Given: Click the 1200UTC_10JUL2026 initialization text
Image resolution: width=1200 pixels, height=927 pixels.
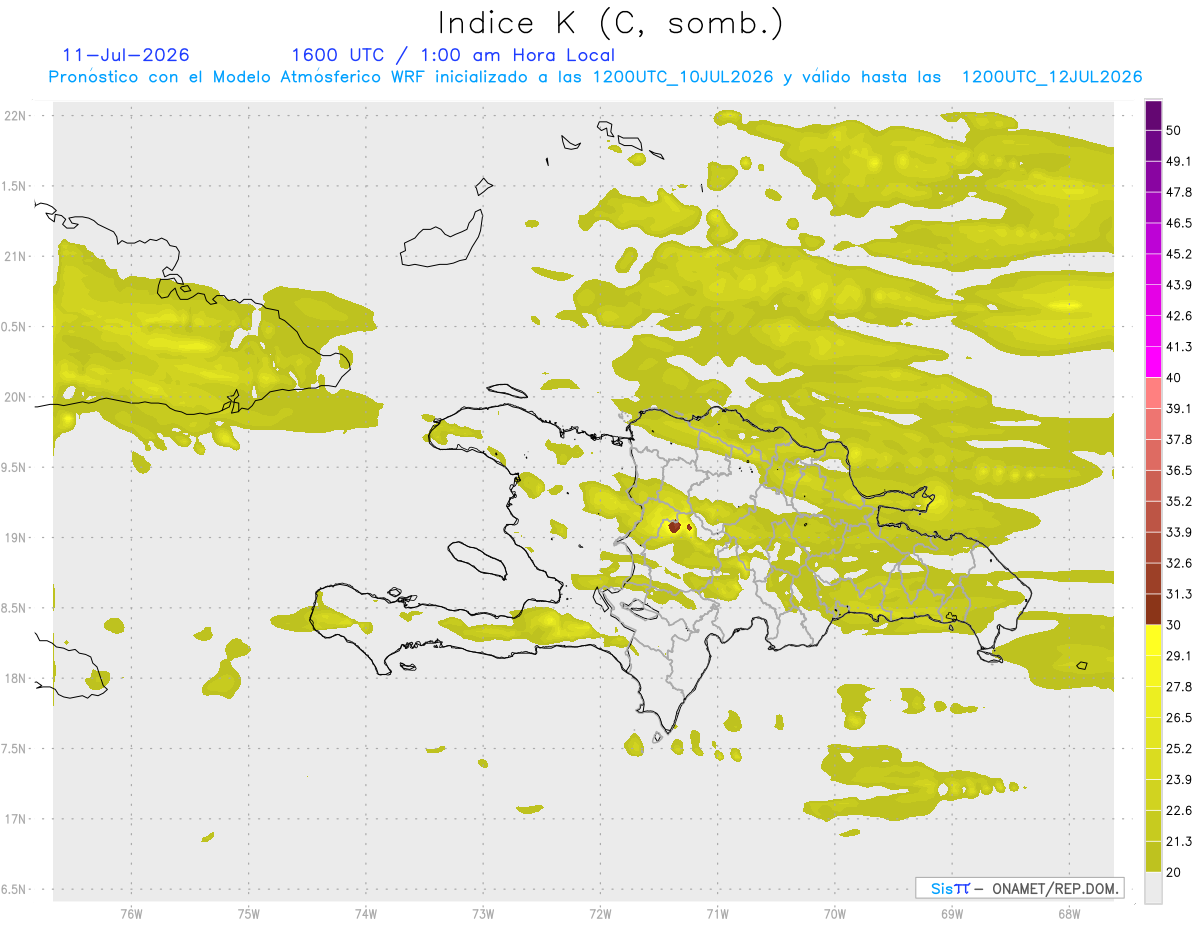Looking at the screenshot, I should [x=683, y=77].
